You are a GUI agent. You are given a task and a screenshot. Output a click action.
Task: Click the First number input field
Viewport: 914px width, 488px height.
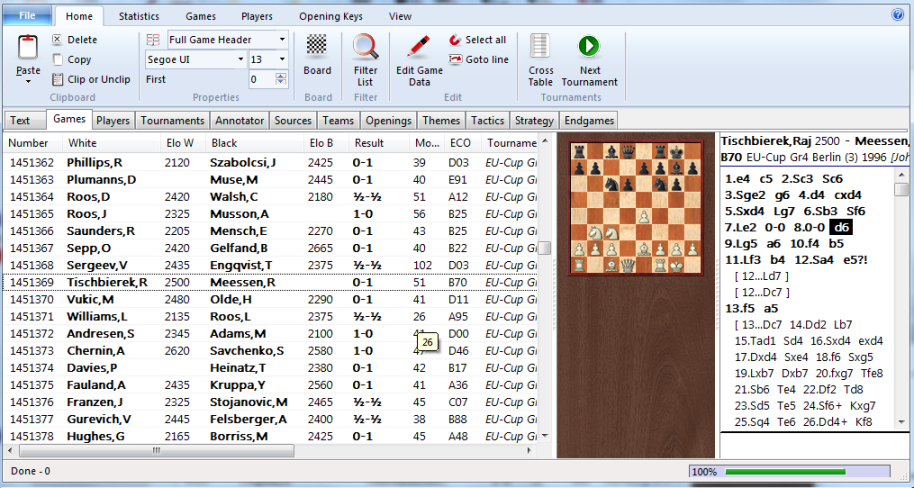click(x=261, y=79)
